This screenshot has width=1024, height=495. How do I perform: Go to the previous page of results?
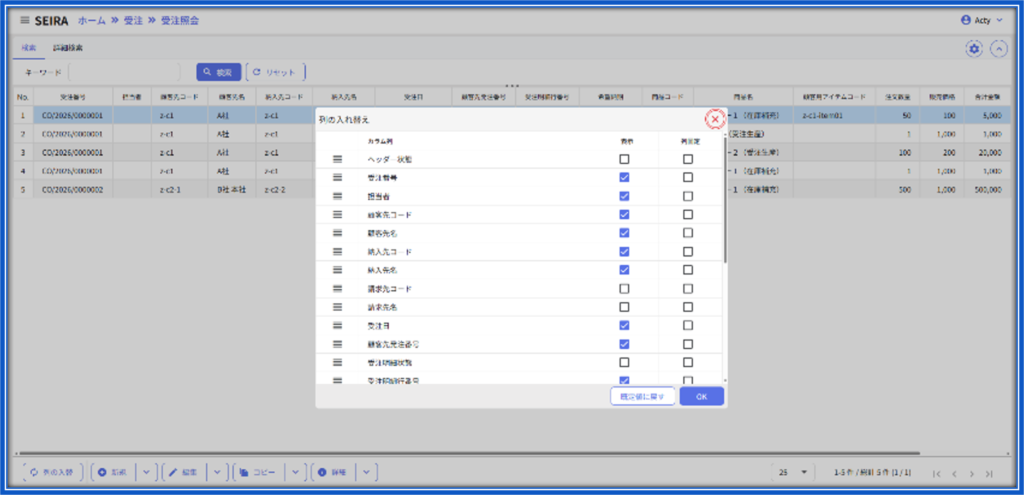click(954, 473)
